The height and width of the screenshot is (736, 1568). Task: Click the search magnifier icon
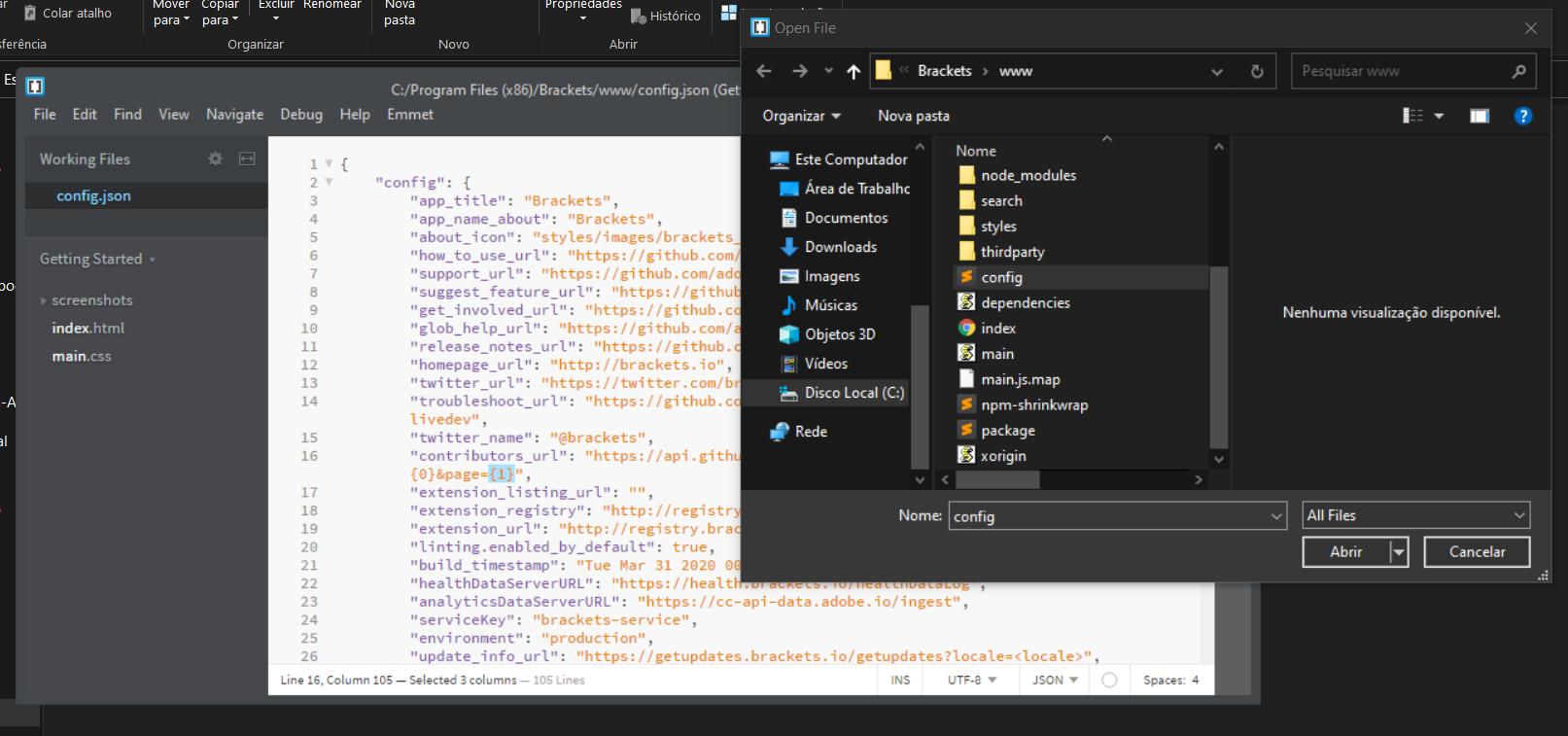[1519, 71]
